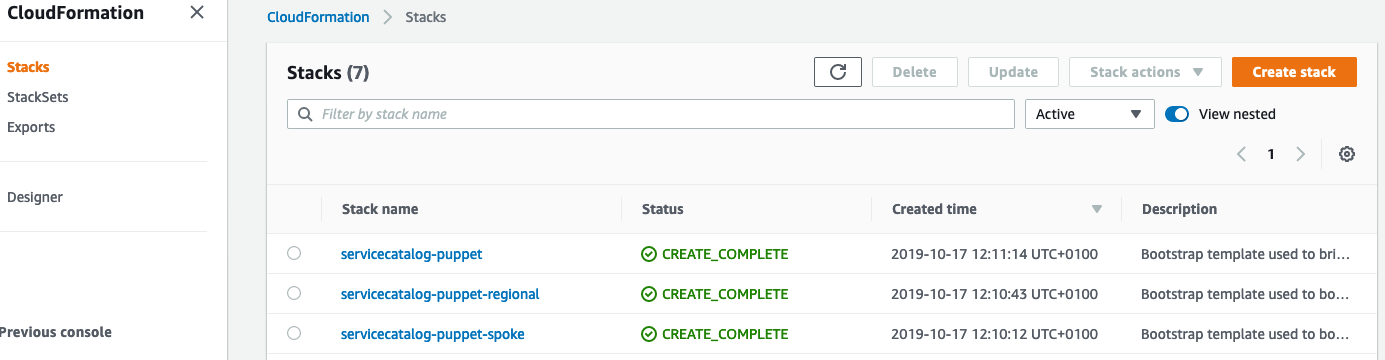The width and height of the screenshot is (1385, 360).
Task: Toggle the View nested switch
Action: (1177, 114)
